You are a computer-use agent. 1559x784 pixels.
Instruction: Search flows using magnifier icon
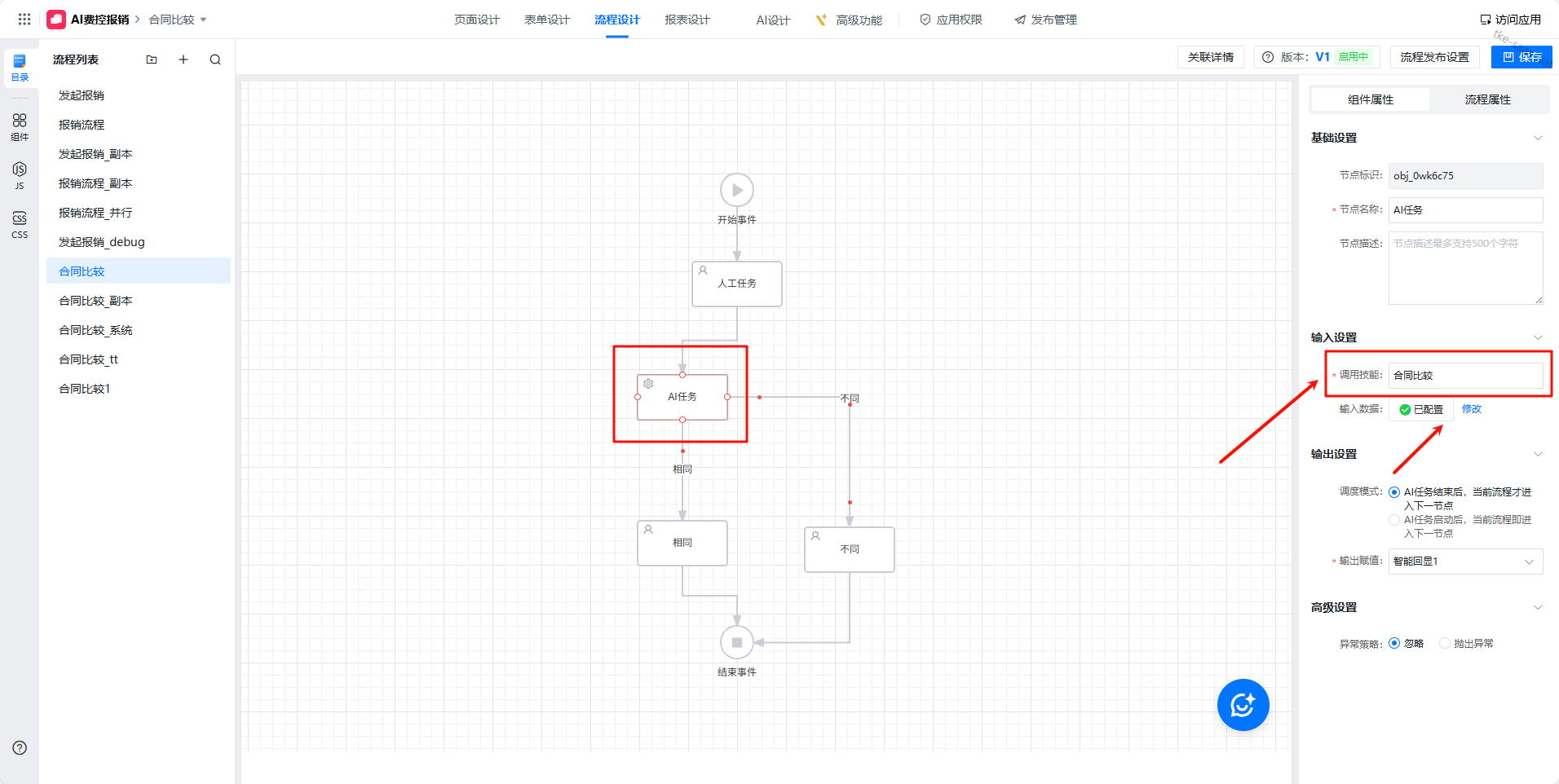[215, 59]
